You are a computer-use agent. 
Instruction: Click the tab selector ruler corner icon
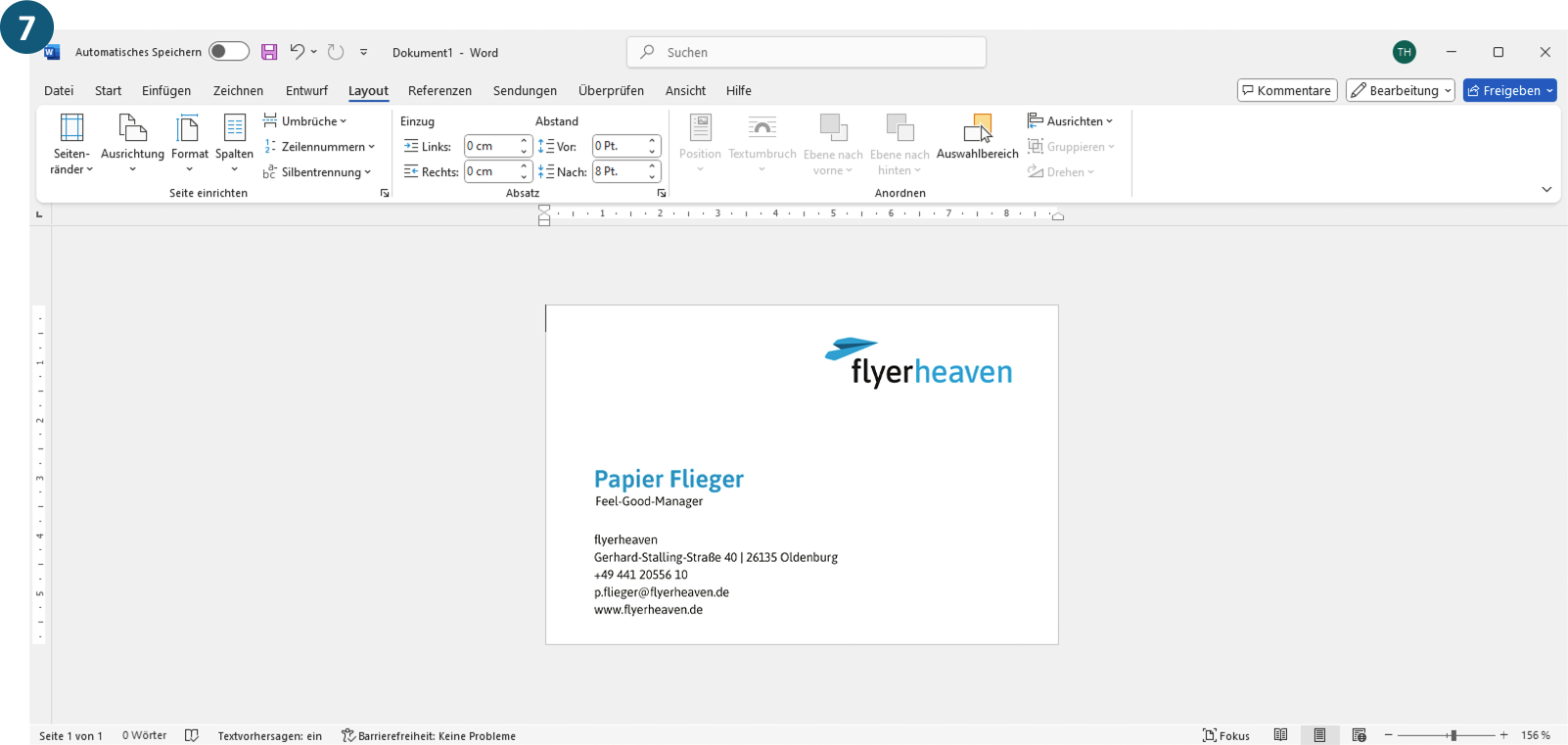39,214
